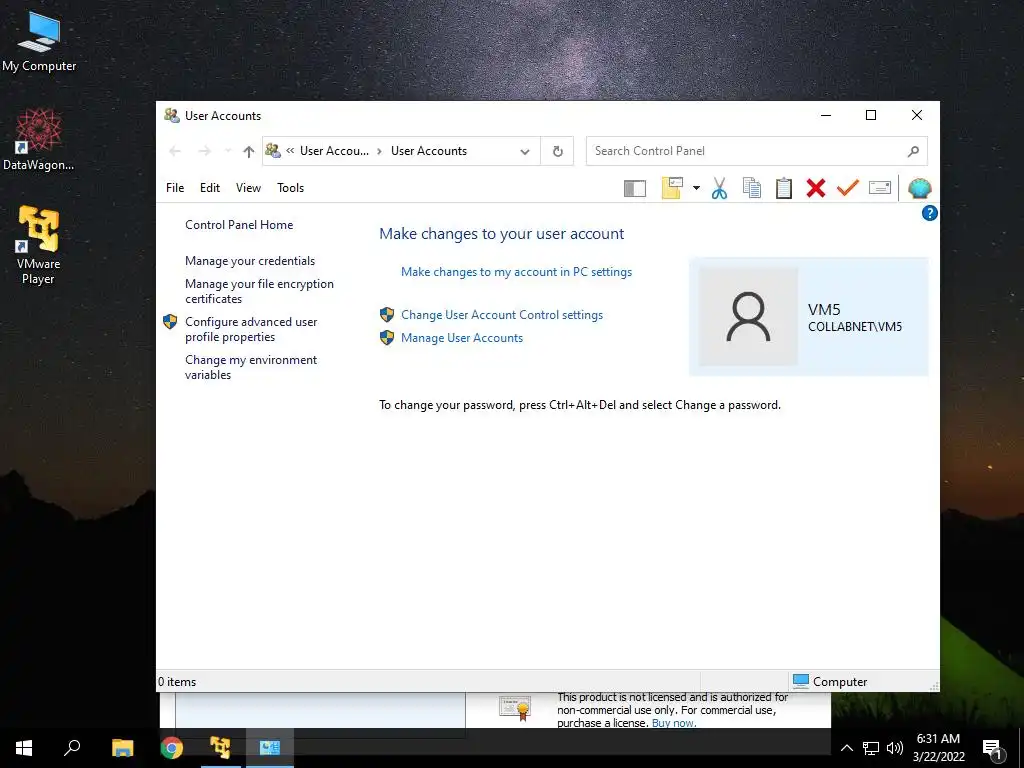Open Make changes to my account in PC settings

coord(517,272)
